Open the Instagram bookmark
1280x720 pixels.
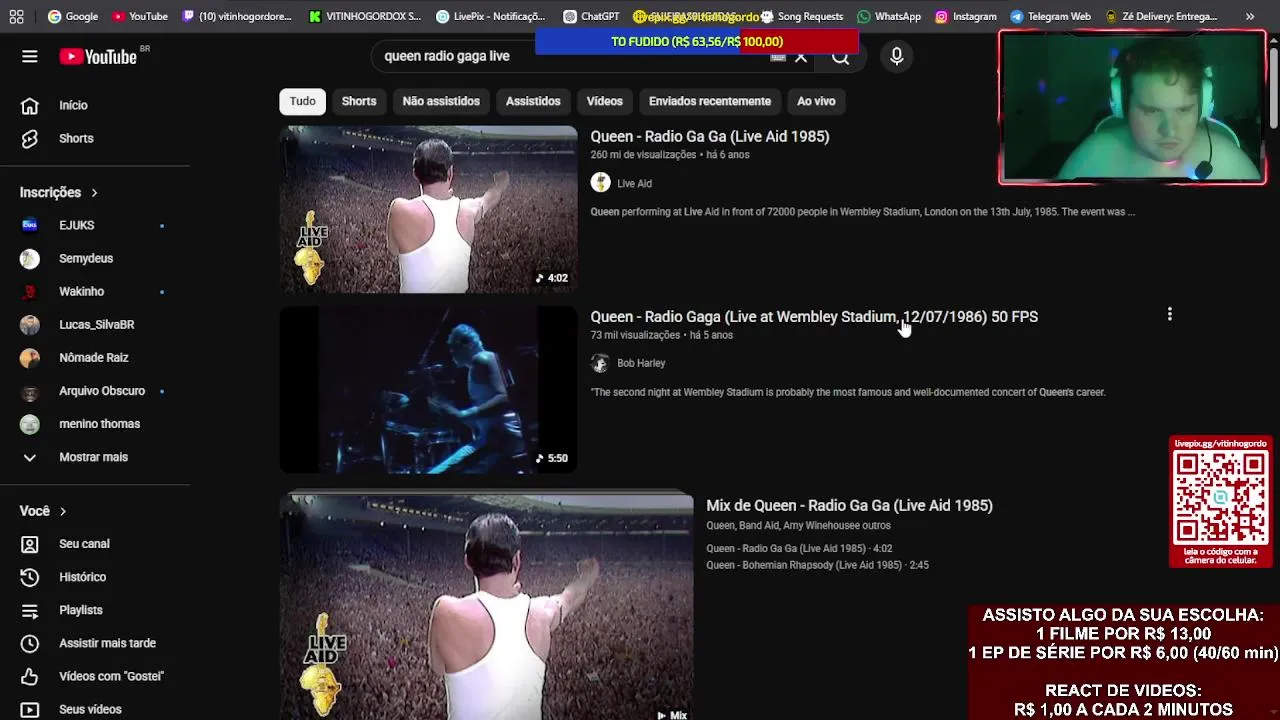pyautogui.click(x=965, y=16)
